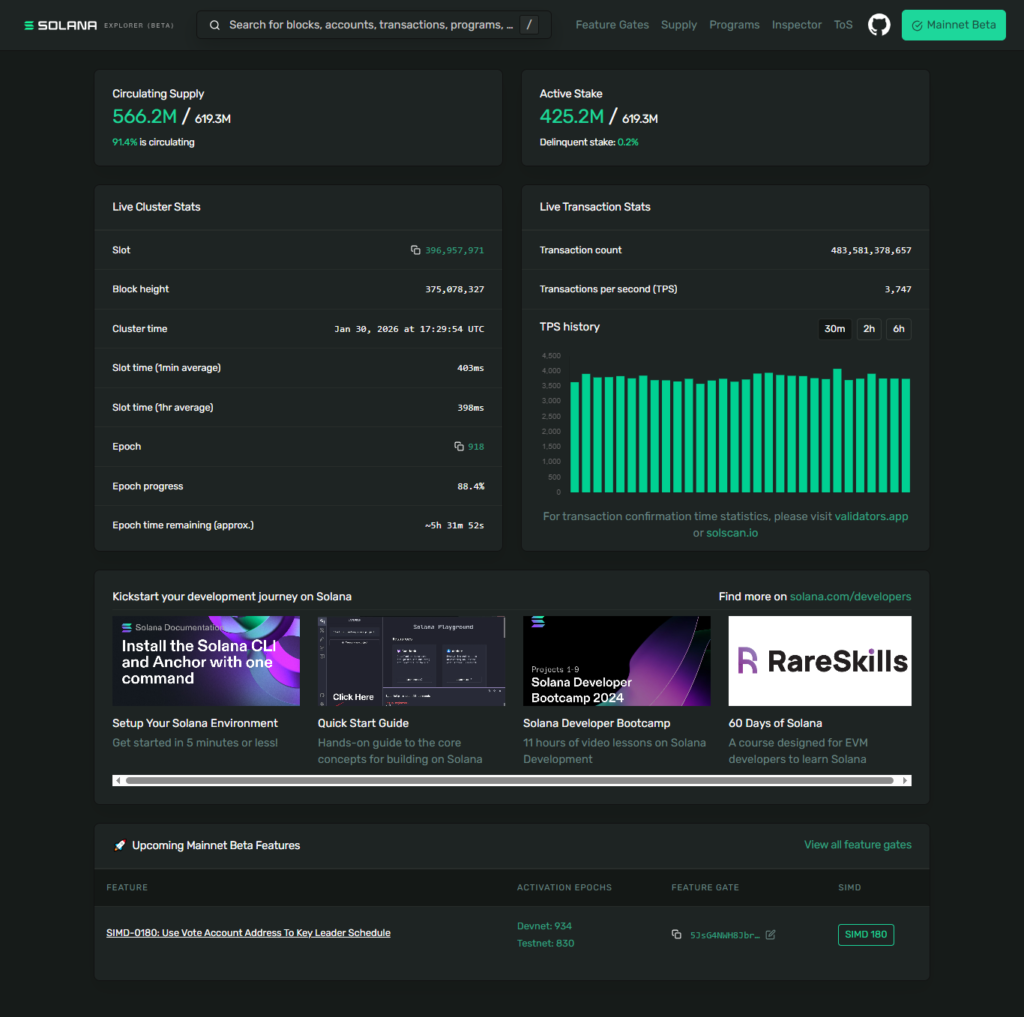Go to the Supply page

pos(679,25)
